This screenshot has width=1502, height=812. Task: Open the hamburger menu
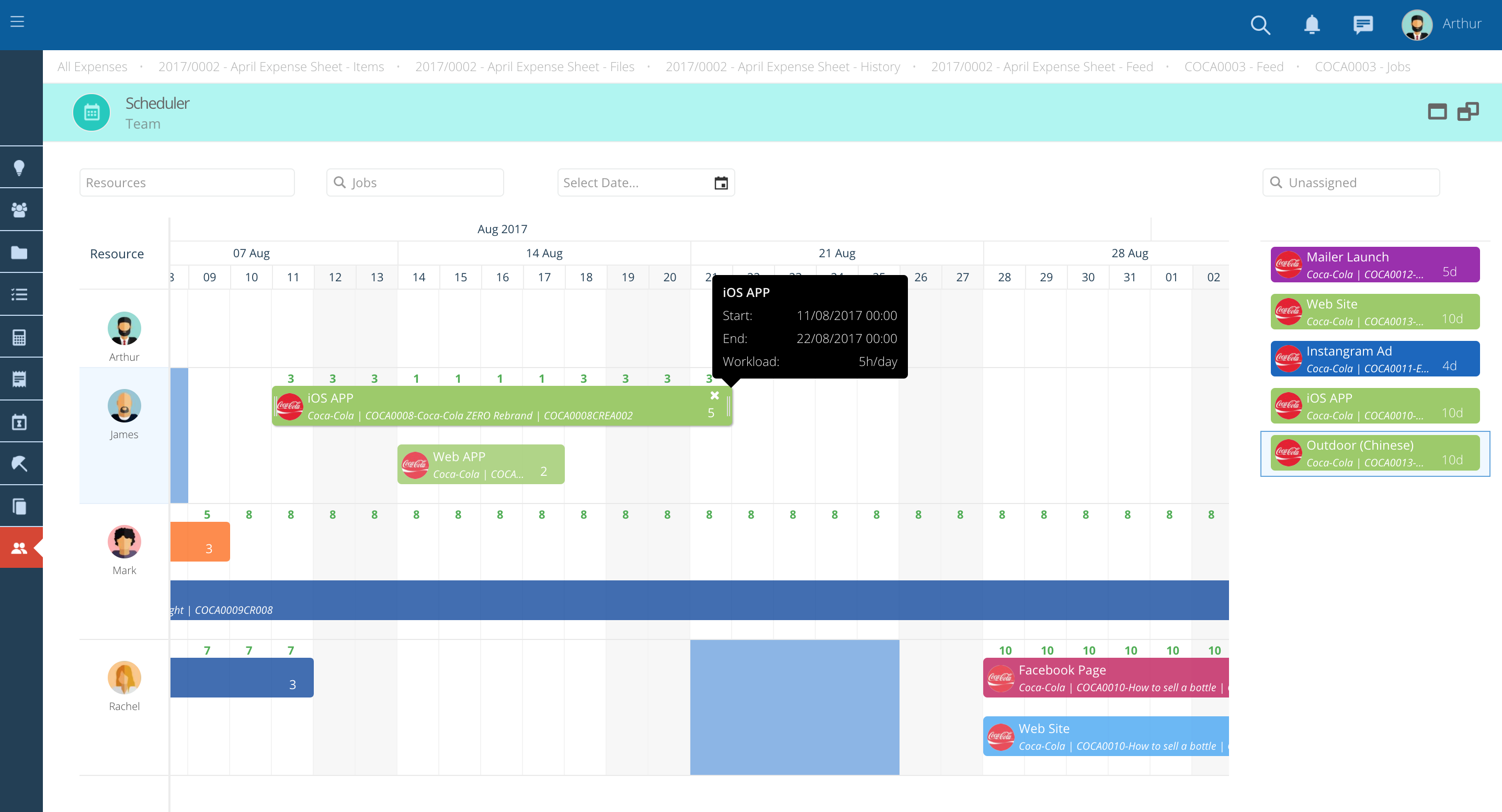pyautogui.click(x=17, y=21)
